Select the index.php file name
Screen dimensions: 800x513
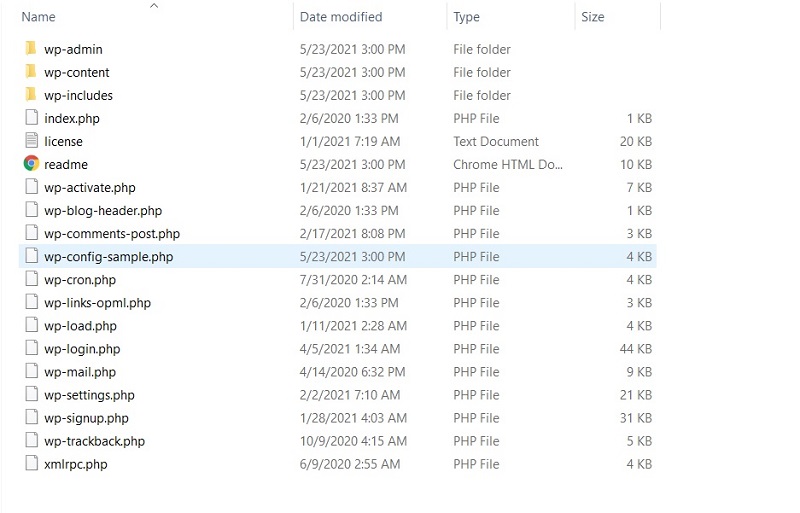click(71, 118)
